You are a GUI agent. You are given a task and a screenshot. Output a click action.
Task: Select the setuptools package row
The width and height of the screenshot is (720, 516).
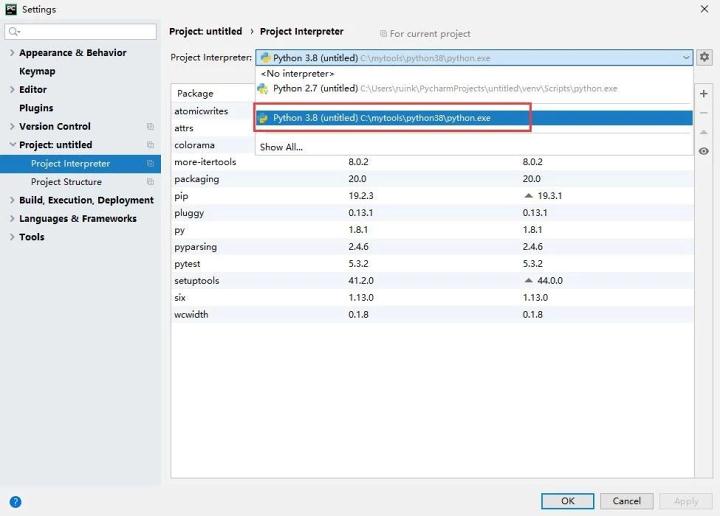tap(432, 280)
